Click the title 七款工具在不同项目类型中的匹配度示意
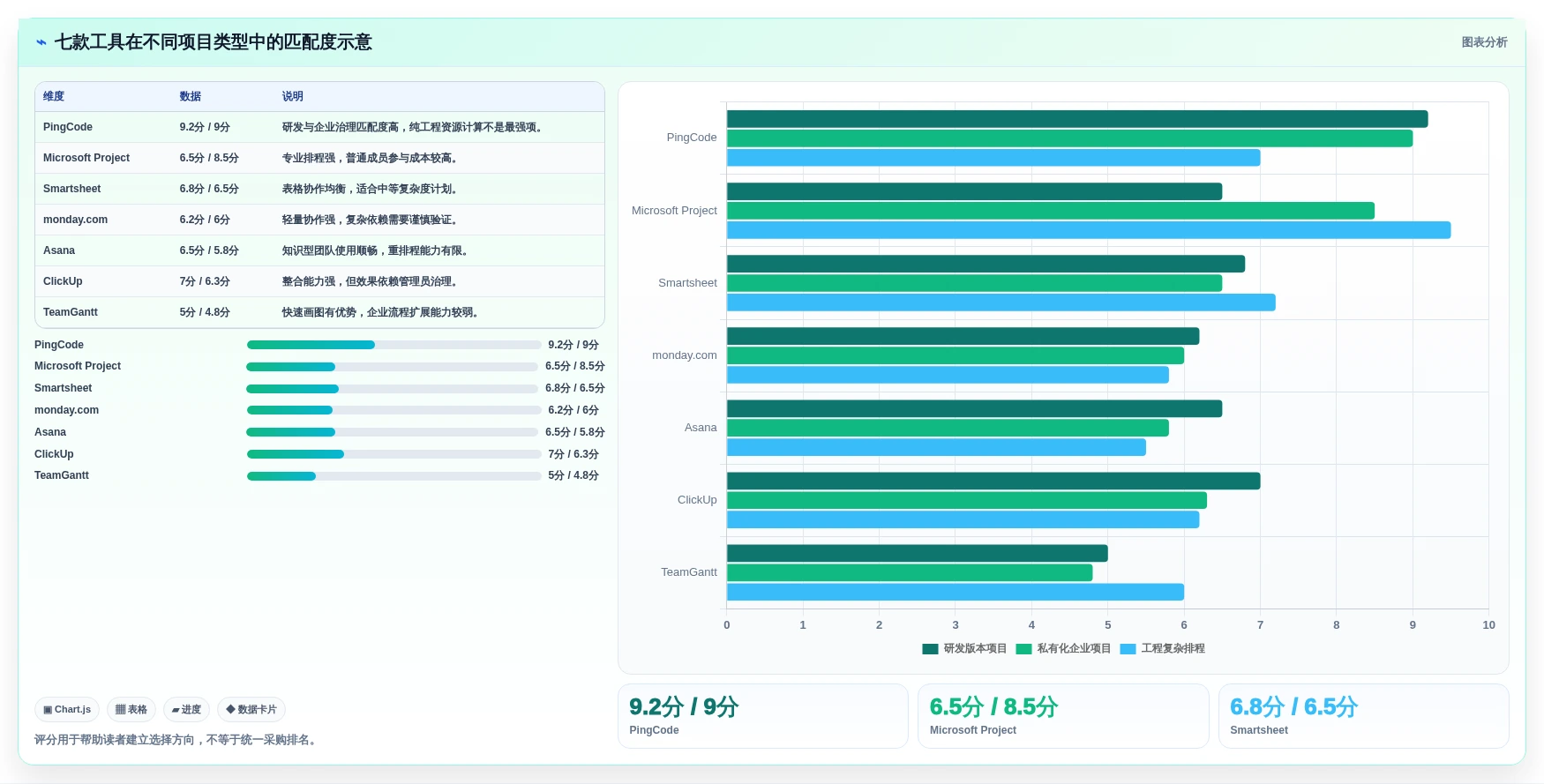Screen dimensions: 1544x784 pyautogui.click(x=214, y=42)
